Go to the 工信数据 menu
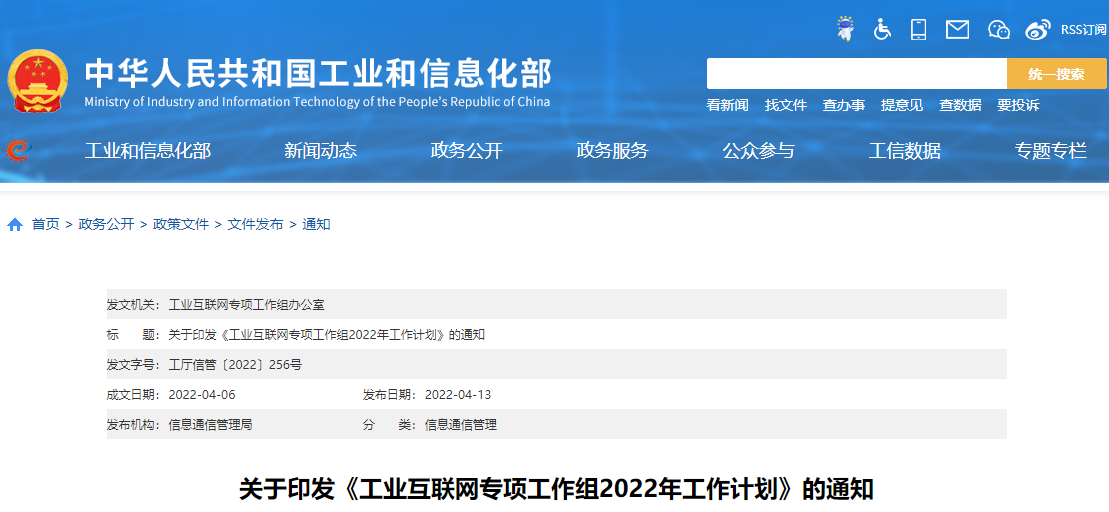The width and height of the screenshot is (1109, 512). [904, 151]
